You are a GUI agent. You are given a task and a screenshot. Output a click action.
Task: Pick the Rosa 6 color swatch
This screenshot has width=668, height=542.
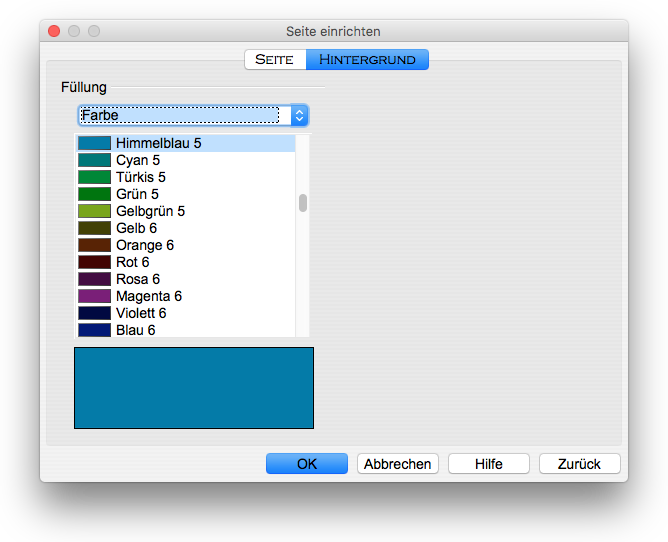(x=95, y=279)
